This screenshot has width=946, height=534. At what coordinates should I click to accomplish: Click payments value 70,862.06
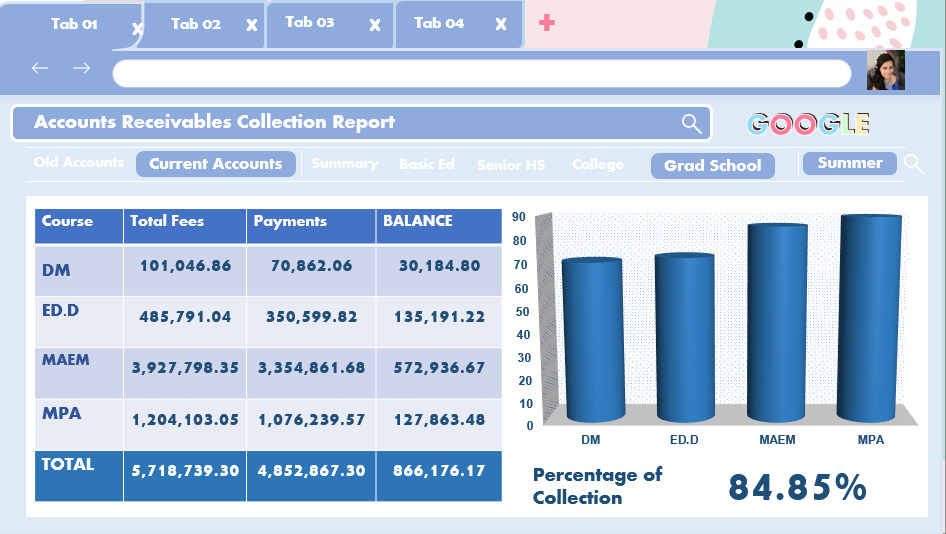pos(311,265)
